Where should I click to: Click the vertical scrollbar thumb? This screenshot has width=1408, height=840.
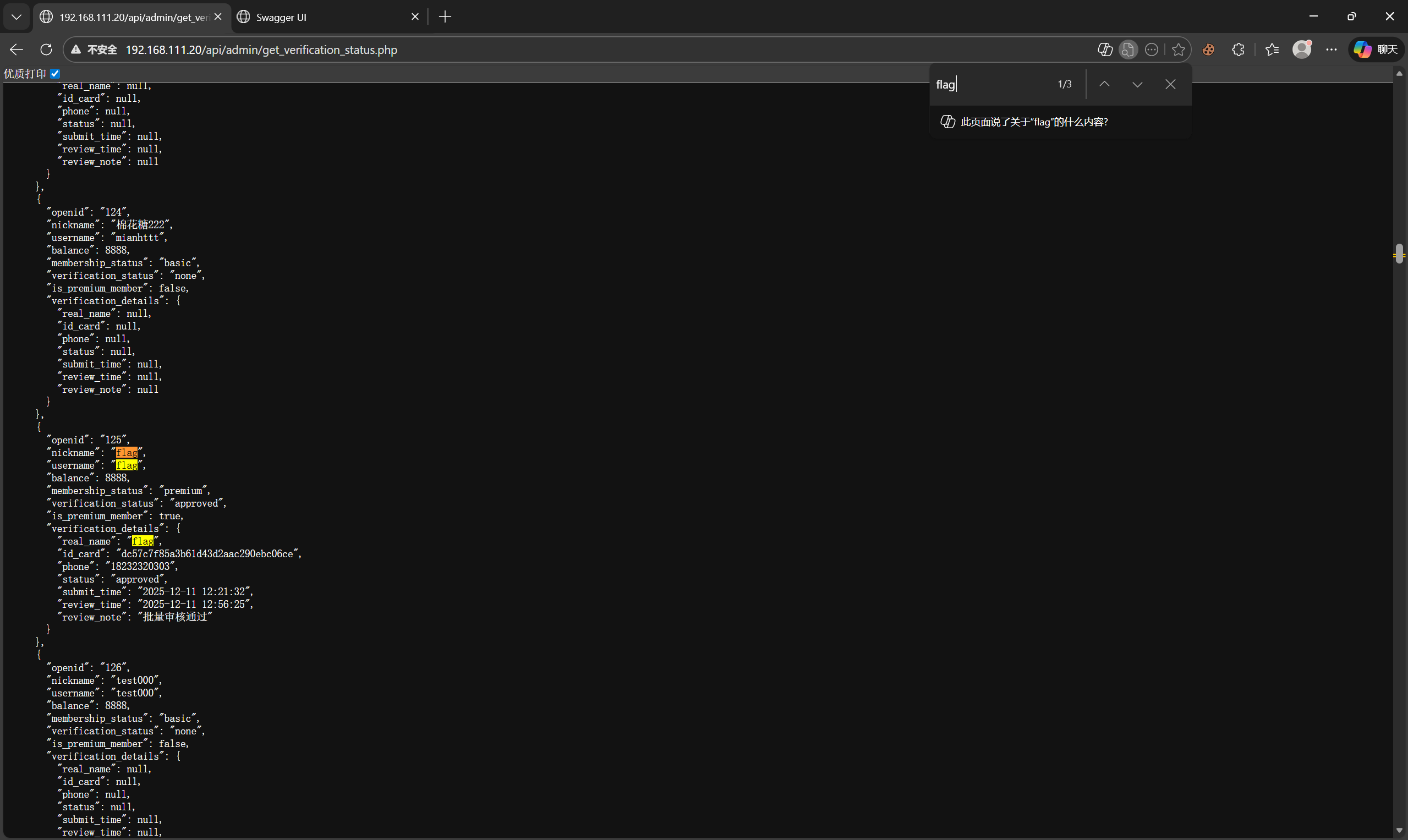[x=1400, y=254]
